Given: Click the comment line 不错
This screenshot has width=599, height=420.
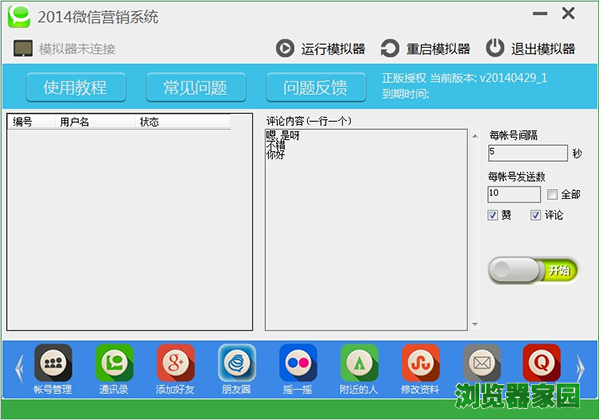Looking at the screenshot, I should [x=275, y=145].
